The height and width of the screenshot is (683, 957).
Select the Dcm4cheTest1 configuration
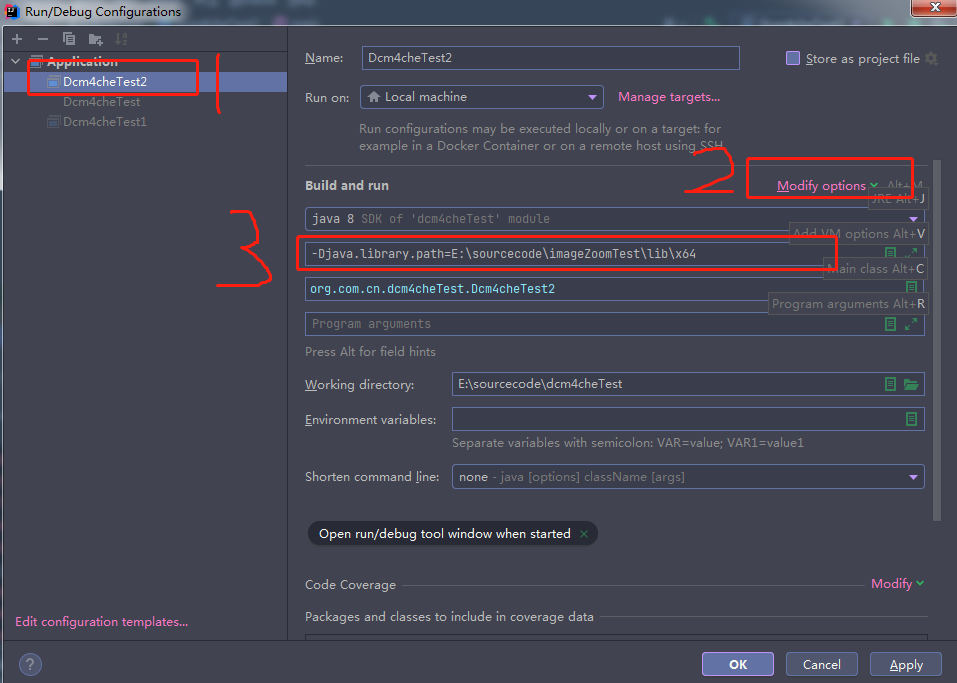point(105,122)
